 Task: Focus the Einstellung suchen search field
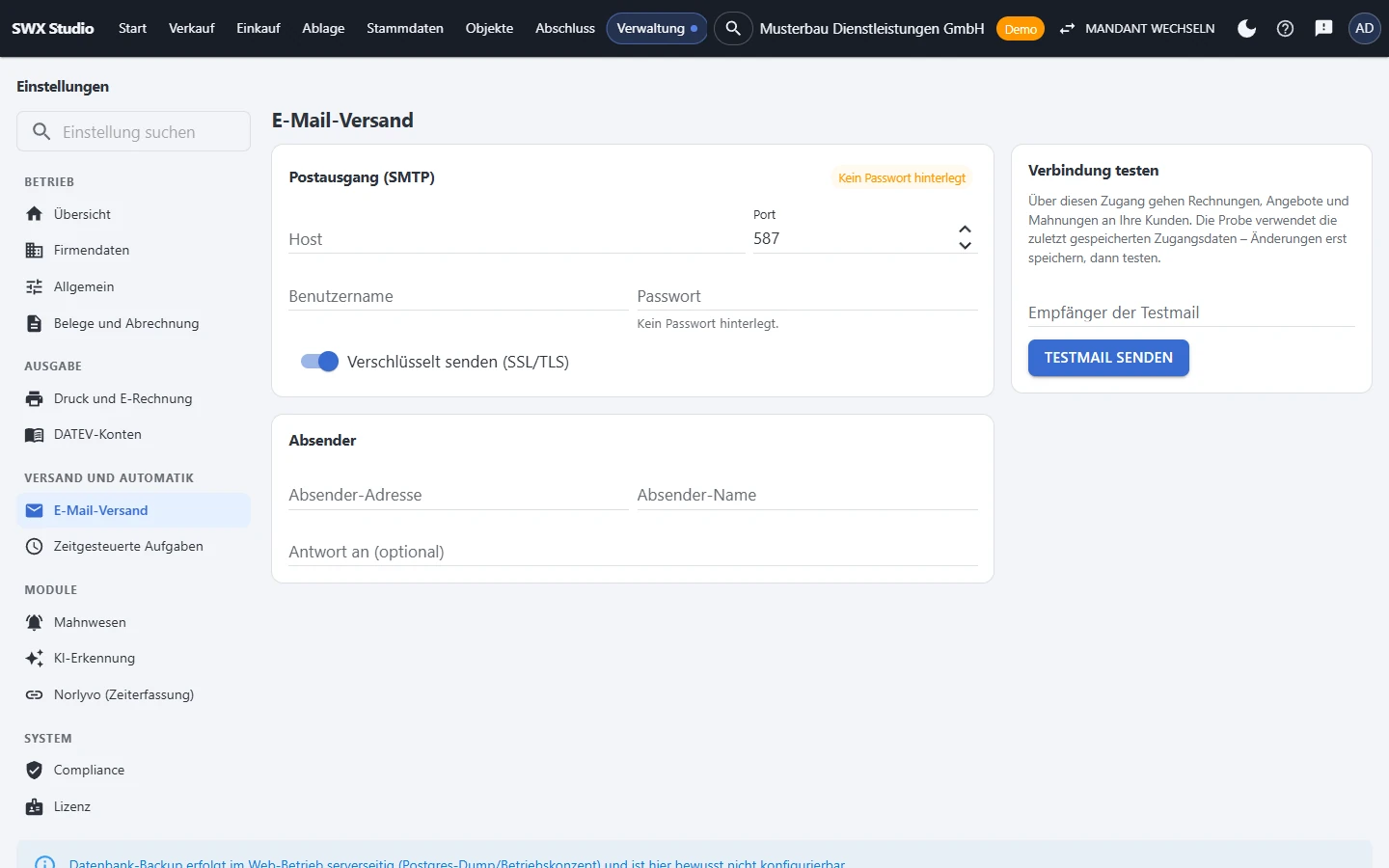pyautogui.click(x=133, y=131)
